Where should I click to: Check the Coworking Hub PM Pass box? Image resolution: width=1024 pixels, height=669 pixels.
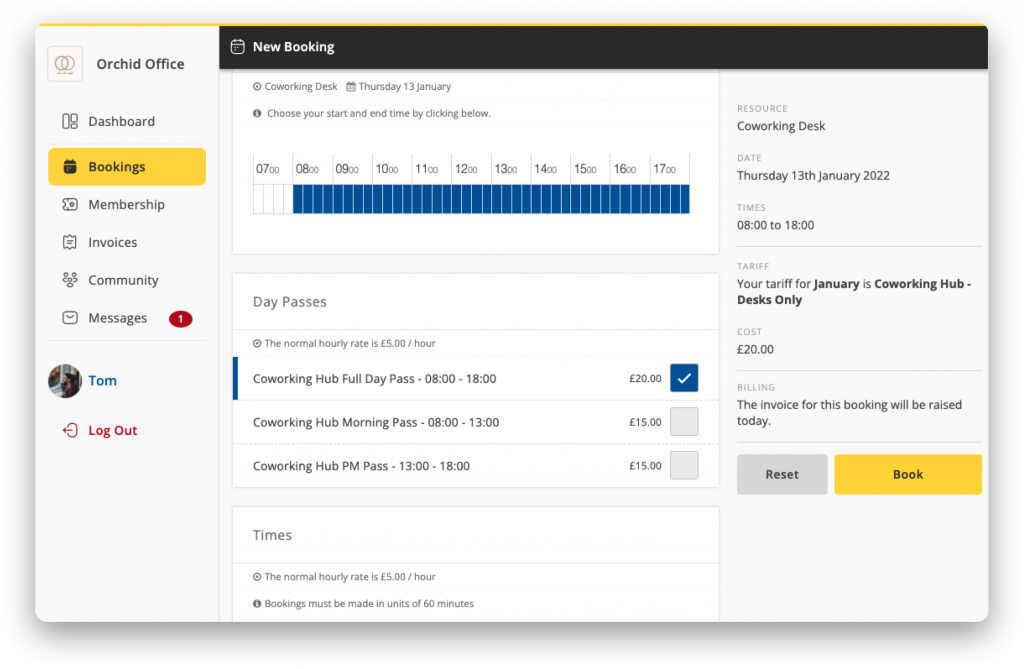pos(684,466)
